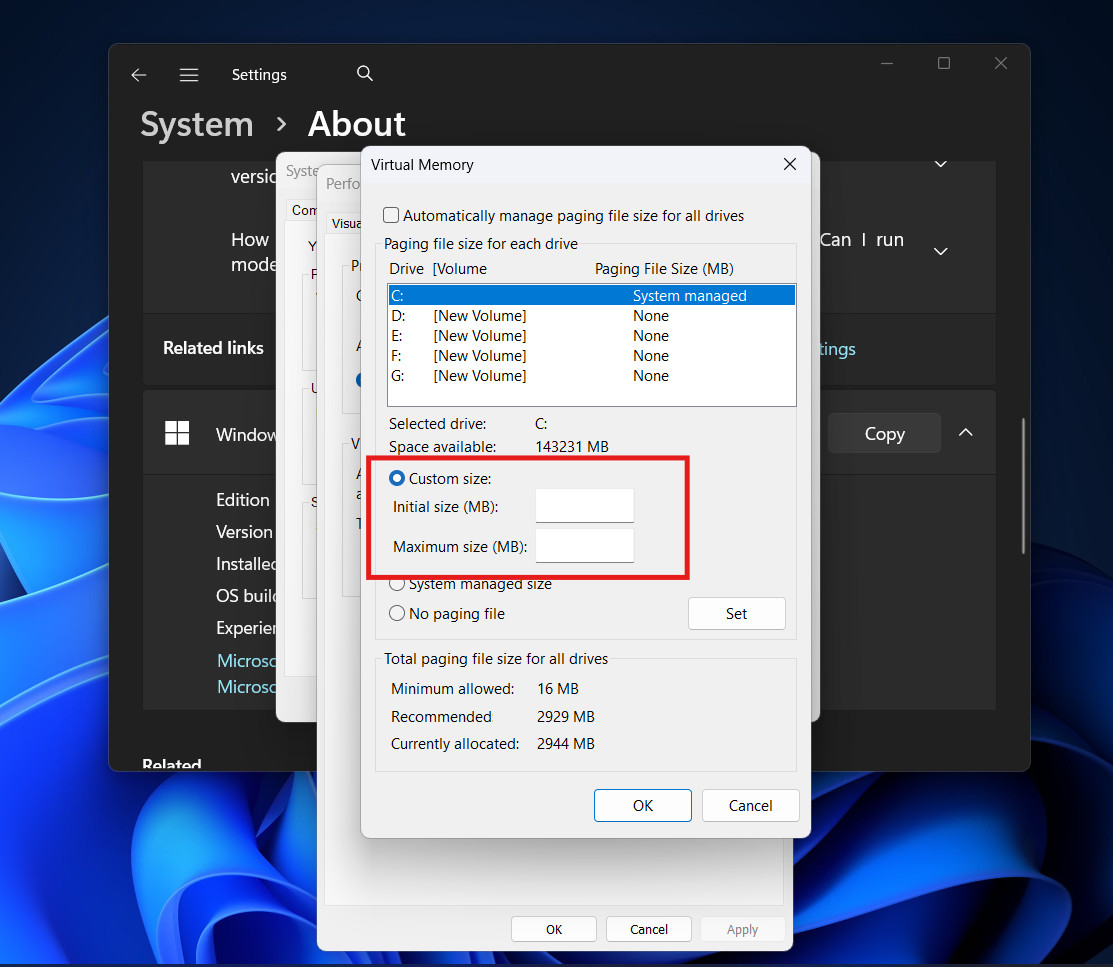Choose System managed size option
This screenshot has height=967, width=1113.
point(397,584)
